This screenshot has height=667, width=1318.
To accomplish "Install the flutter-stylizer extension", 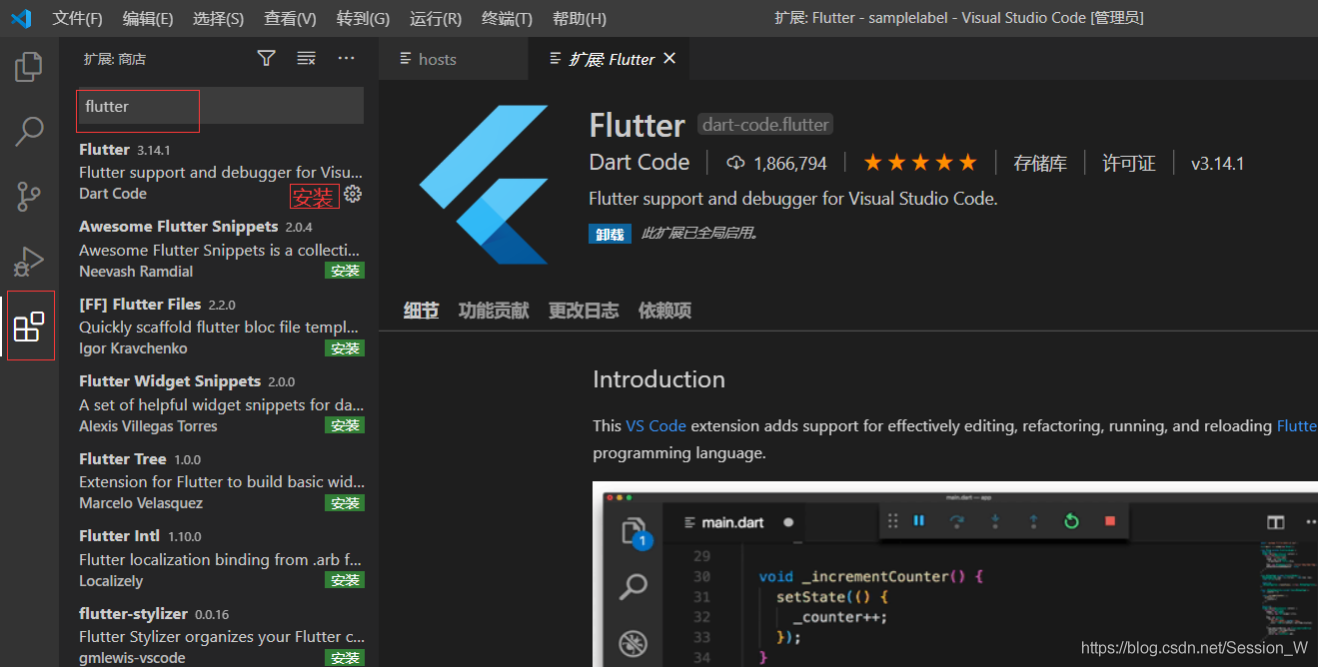I will (x=345, y=657).
